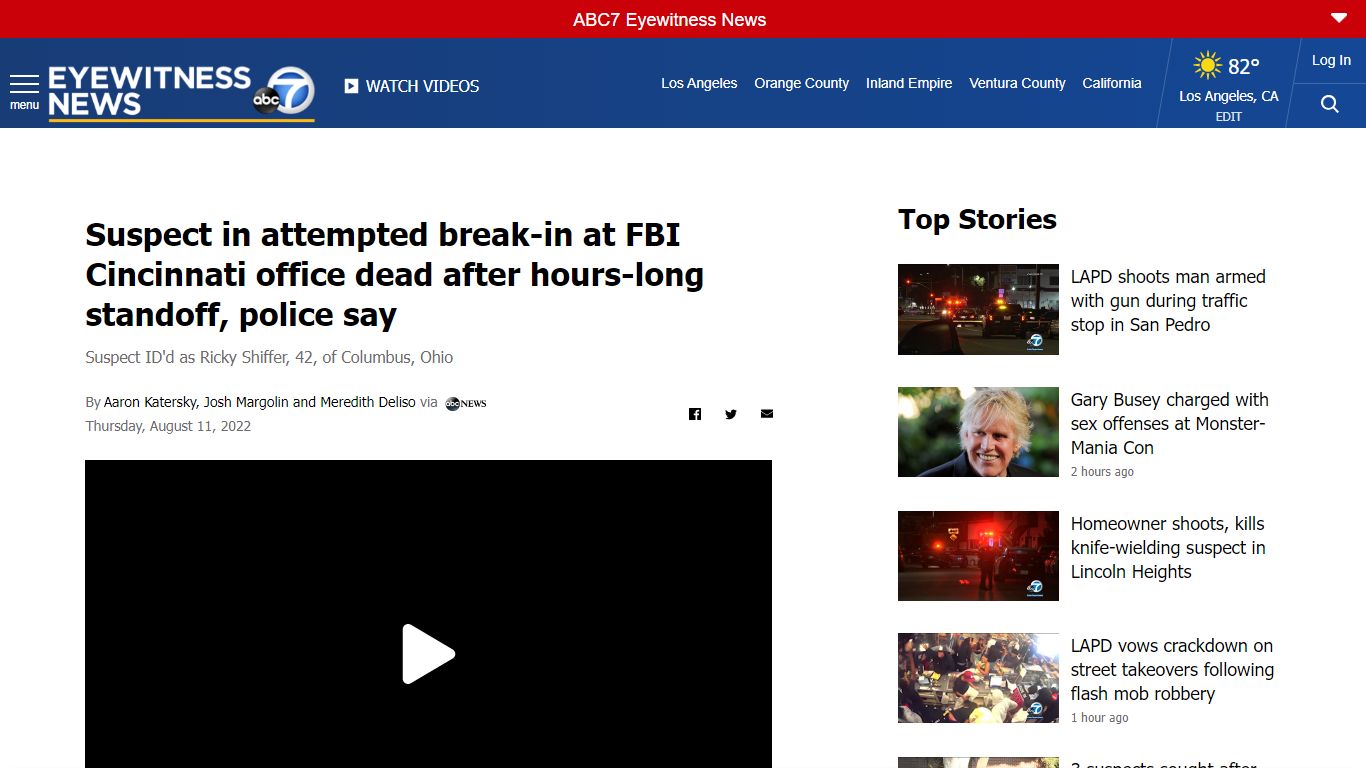Click the Log In button
The width and height of the screenshot is (1366, 768).
coord(1331,61)
